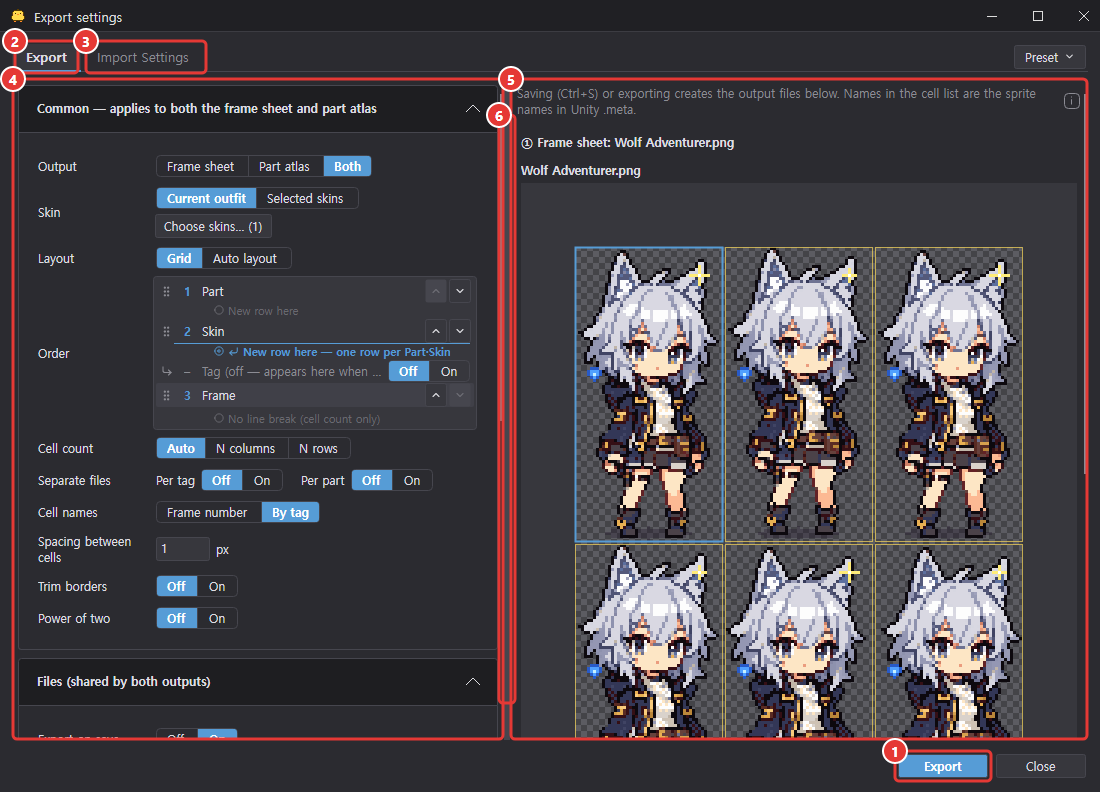Viewport: 1100px width, 792px height.
Task: Select the middle sprite cell in the second row
Action: [x=799, y=641]
